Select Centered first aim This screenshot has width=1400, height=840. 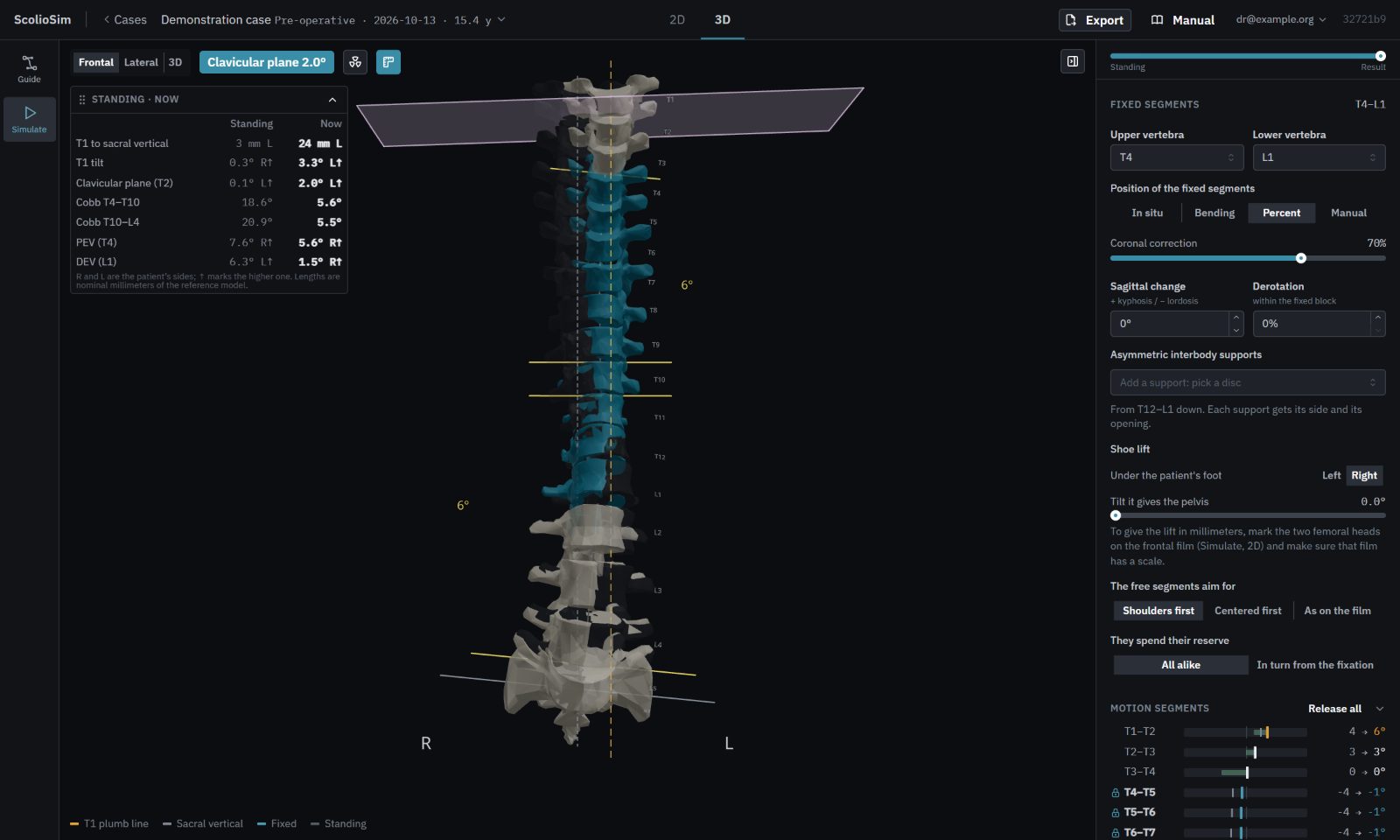(1248, 611)
